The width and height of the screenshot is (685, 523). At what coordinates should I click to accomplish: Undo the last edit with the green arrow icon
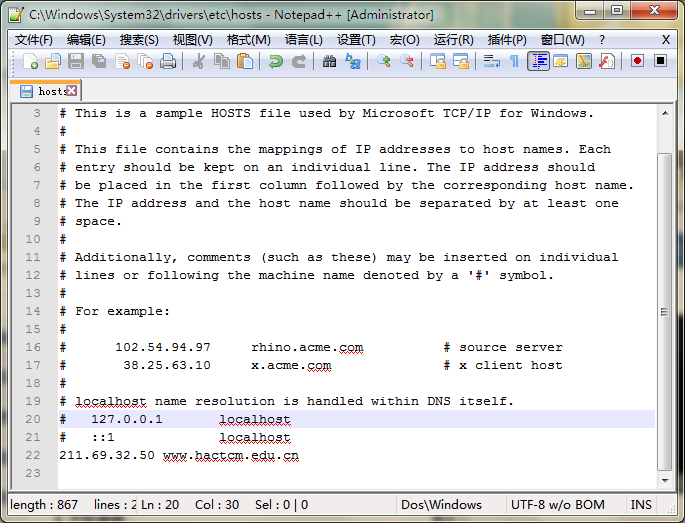click(x=276, y=62)
